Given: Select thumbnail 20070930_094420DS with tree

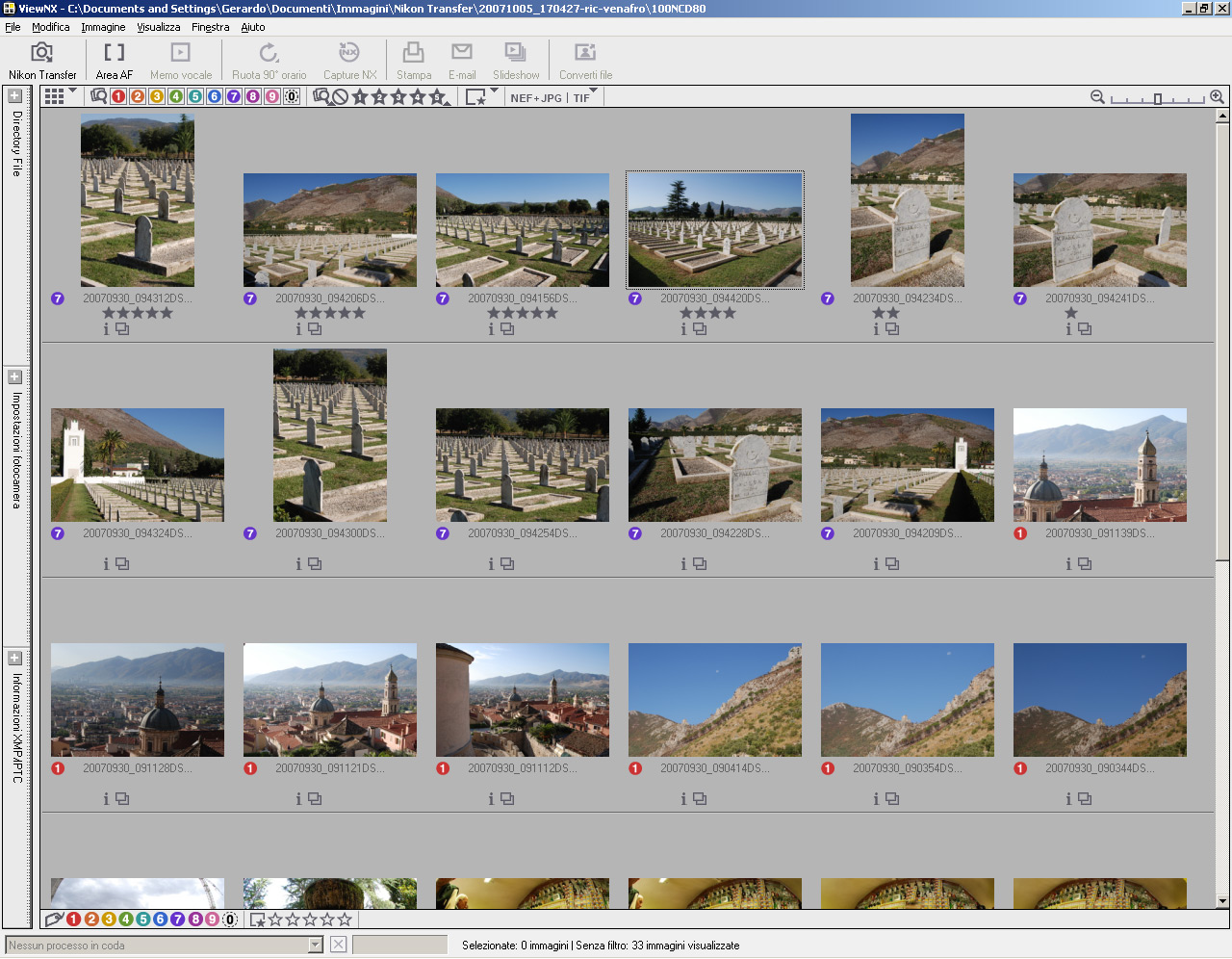Looking at the screenshot, I should pyautogui.click(x=715, y=230).
